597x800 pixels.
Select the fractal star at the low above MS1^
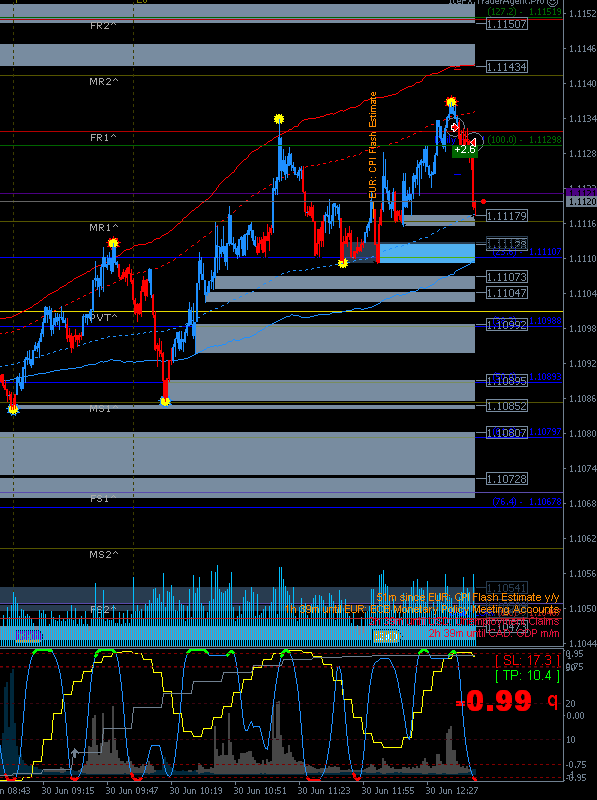(x=165, y=402)
